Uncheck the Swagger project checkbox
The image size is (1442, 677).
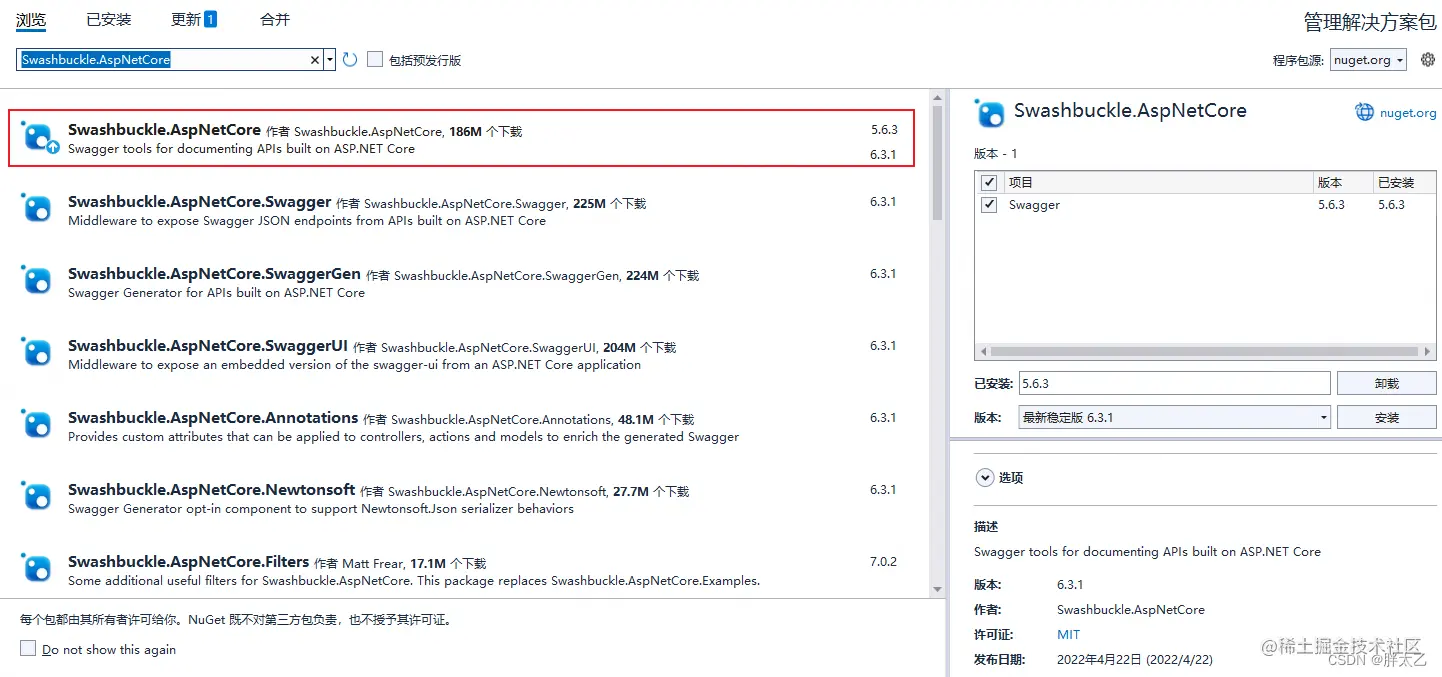click(989, 205)
